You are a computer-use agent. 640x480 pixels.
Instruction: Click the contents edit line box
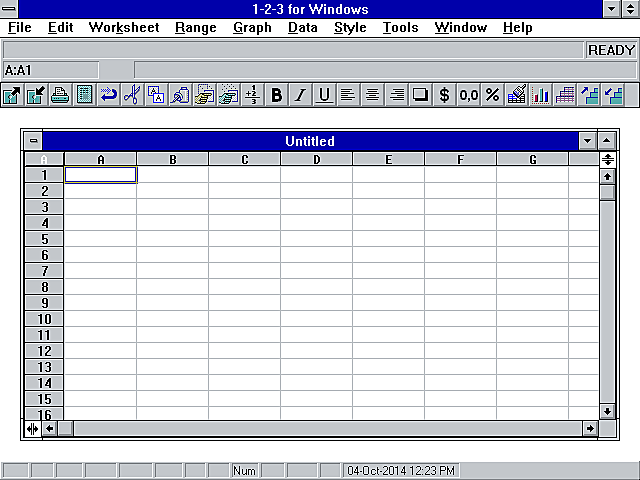(x=385, y=70)
